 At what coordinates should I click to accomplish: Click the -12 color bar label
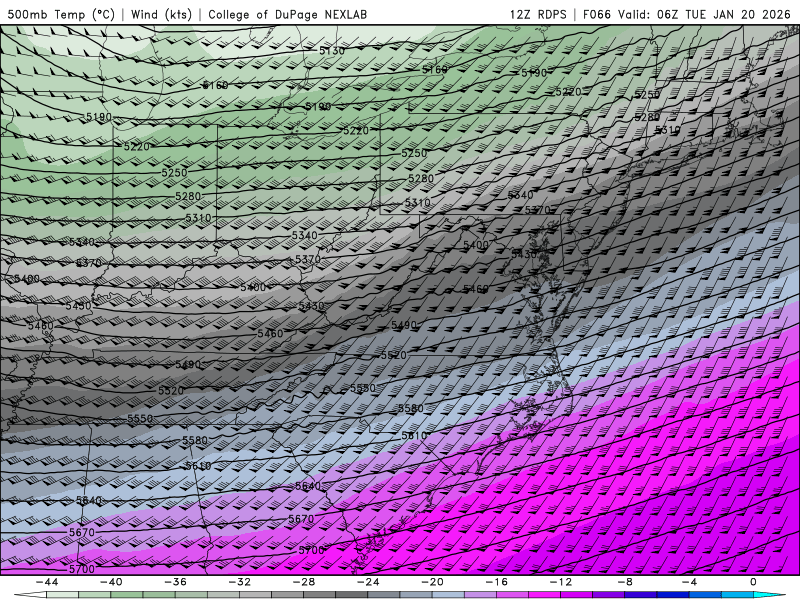[x=561, y=582]
